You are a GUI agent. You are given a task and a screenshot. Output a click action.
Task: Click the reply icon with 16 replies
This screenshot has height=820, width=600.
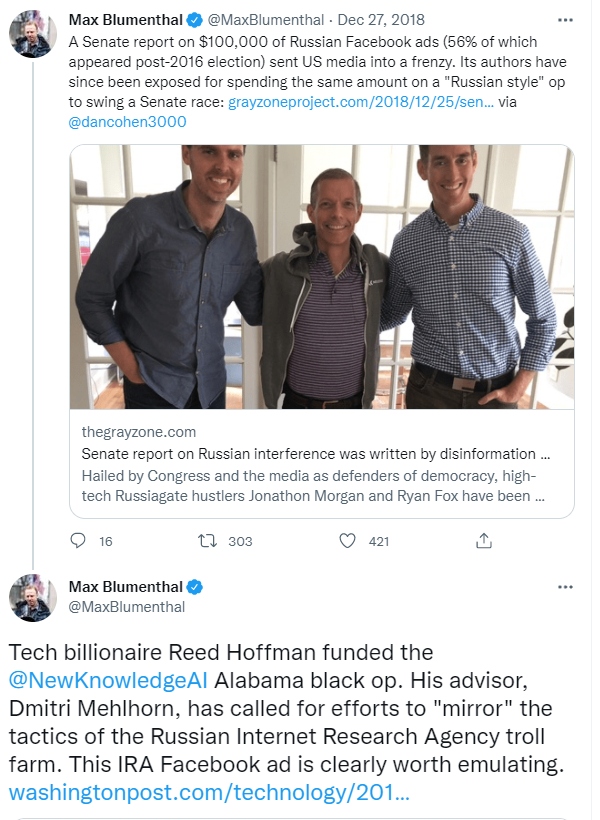[79, 541]
